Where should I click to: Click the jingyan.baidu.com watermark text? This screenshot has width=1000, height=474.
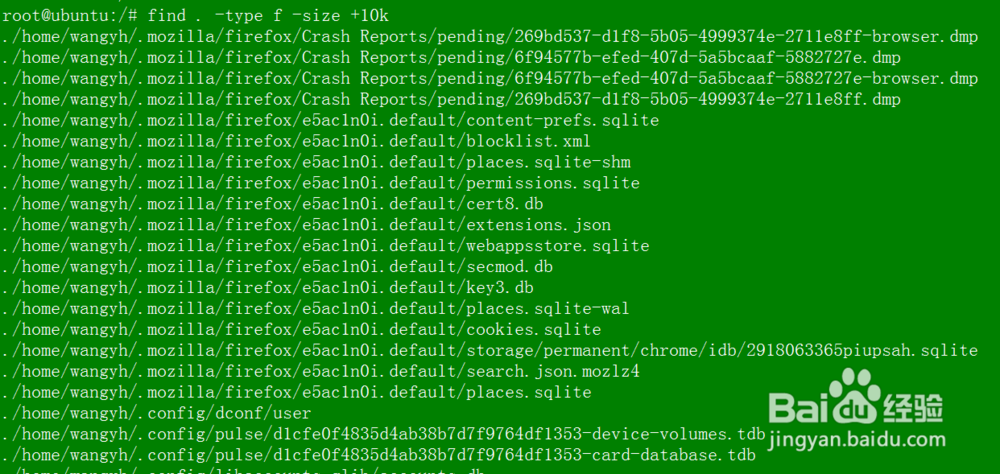click(858, 440)
